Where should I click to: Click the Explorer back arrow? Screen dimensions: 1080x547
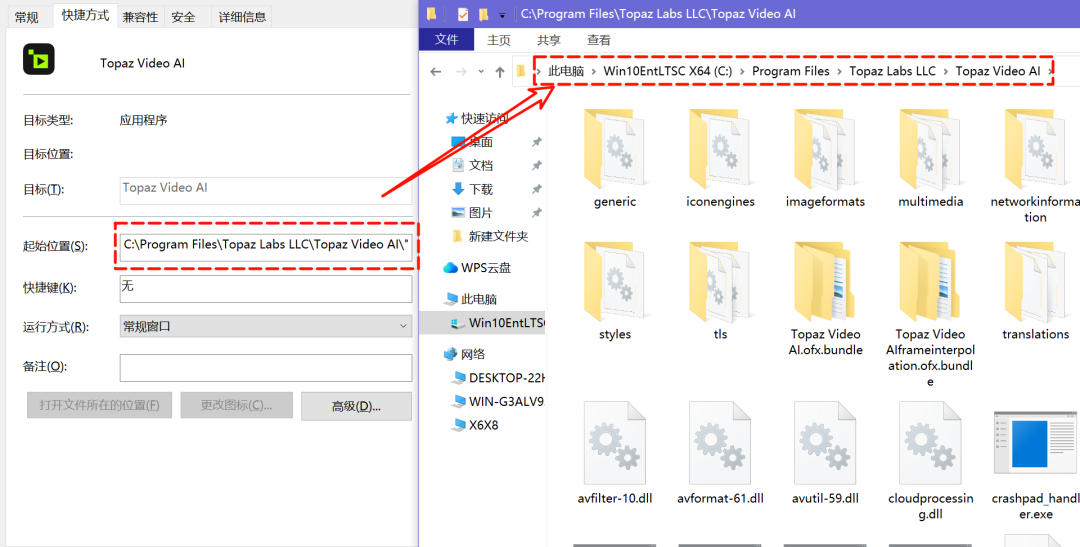[x=435, y=71]
